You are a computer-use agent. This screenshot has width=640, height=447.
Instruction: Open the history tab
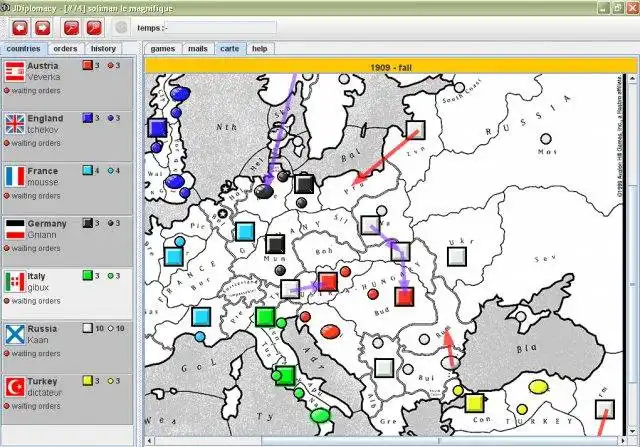[x=103, y=49]
